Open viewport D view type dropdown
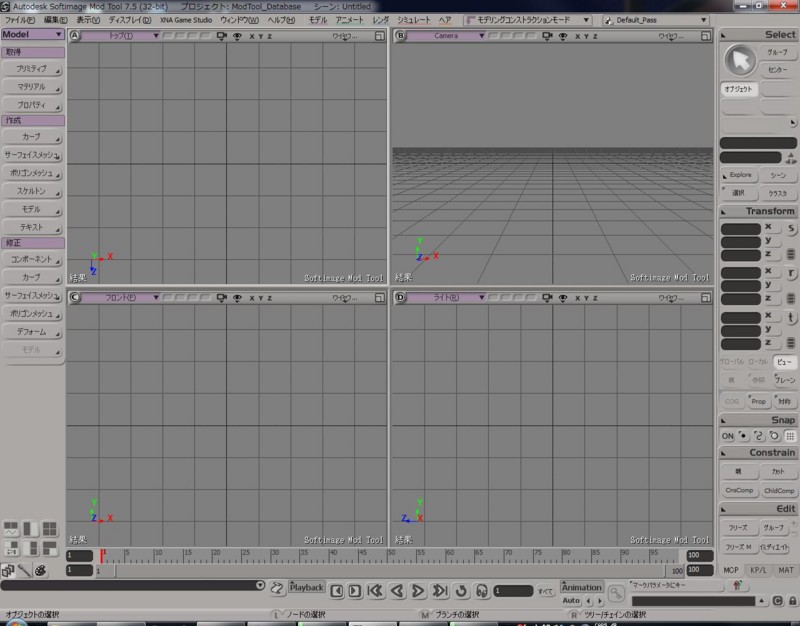Image resolution: width=800 pixels, height=626 pixels. coord(446,297)
